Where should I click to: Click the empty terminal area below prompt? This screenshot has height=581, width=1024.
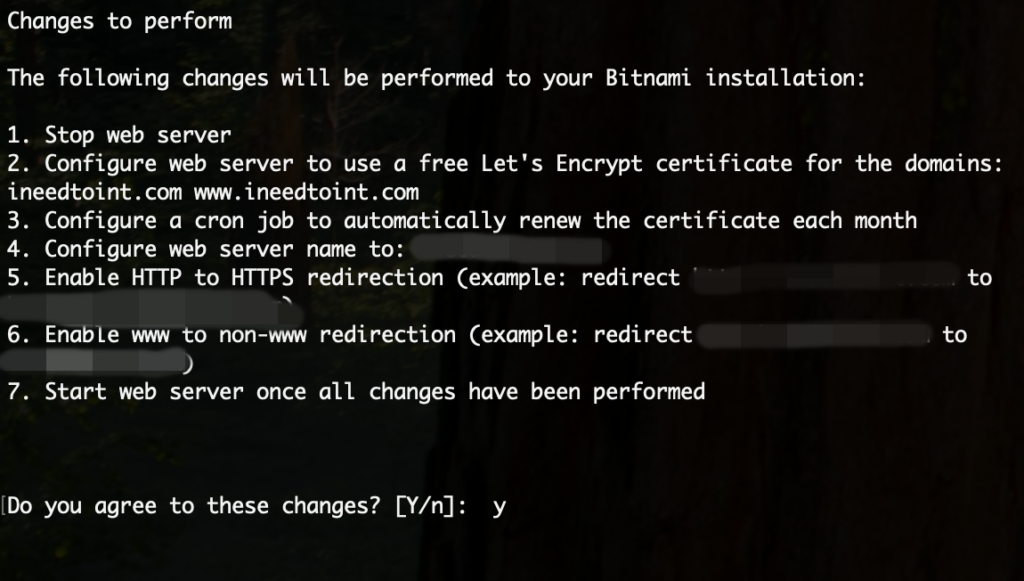click(x=512, y=552)
